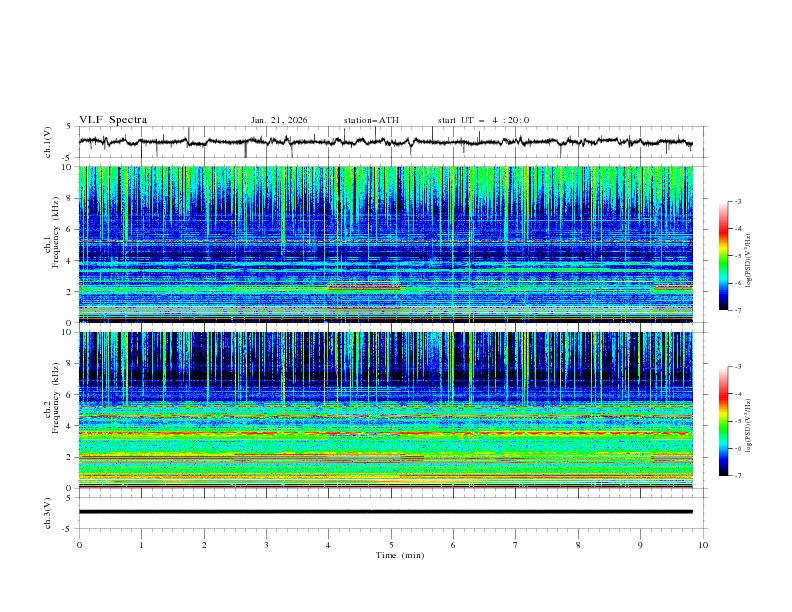
Task: Click the time axis tick label "3"
Action: point(266,545)
